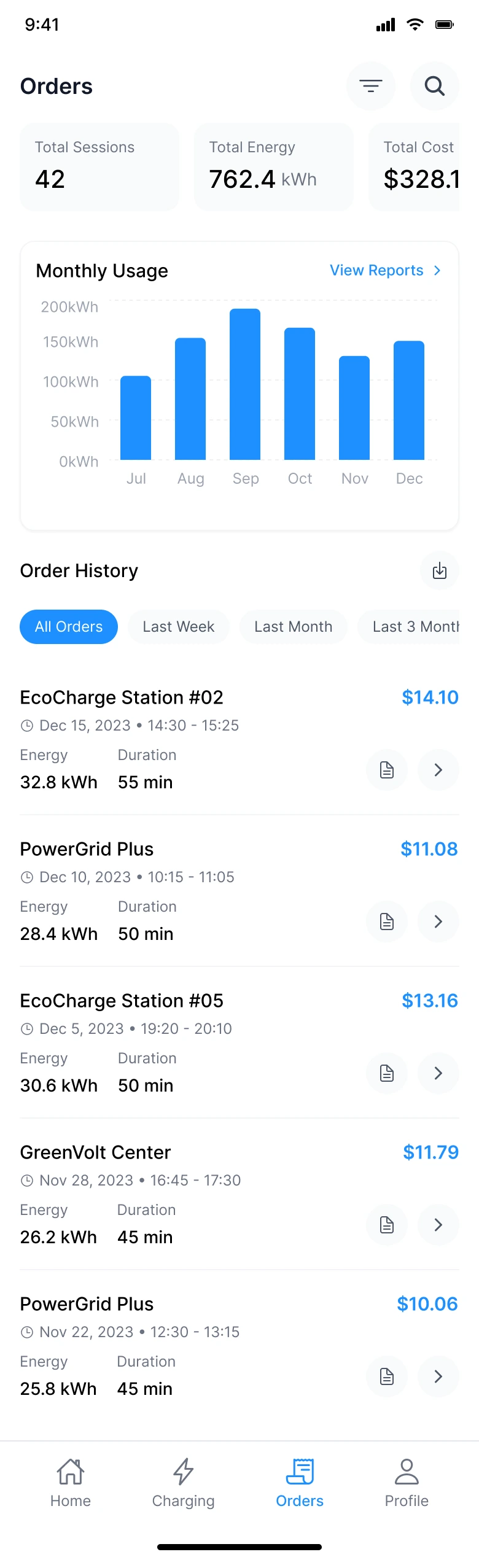Image resolution: width=479 pixels, height=1568 pixels.
Task: Open View Reports link
Action: pyautogui.click(x=385, y=270)
